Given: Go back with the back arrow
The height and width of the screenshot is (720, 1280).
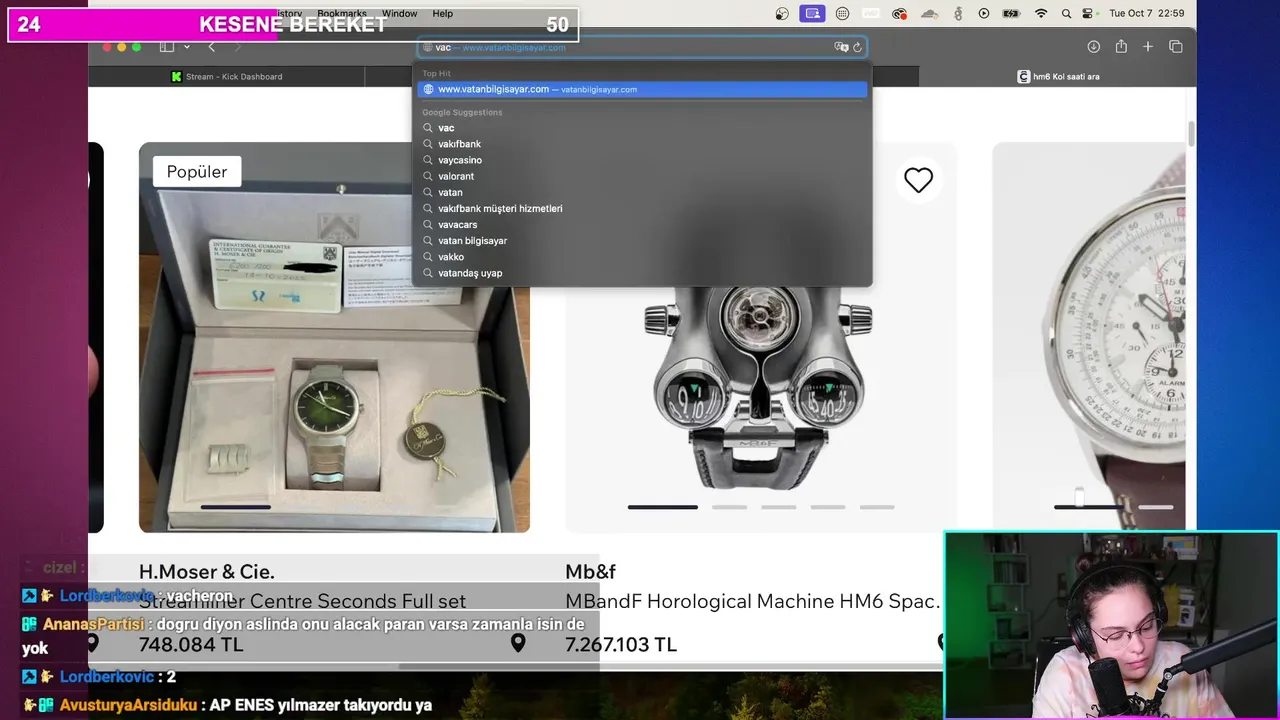Looking at the screenshot, I should pos(211,47).
